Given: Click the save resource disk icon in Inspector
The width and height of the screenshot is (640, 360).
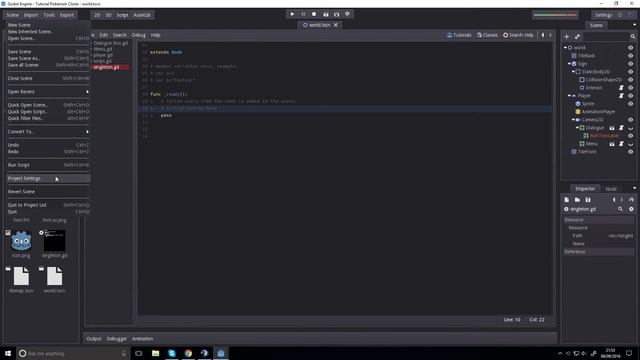Looking at the screenshot, I should [x=588, y=200].
